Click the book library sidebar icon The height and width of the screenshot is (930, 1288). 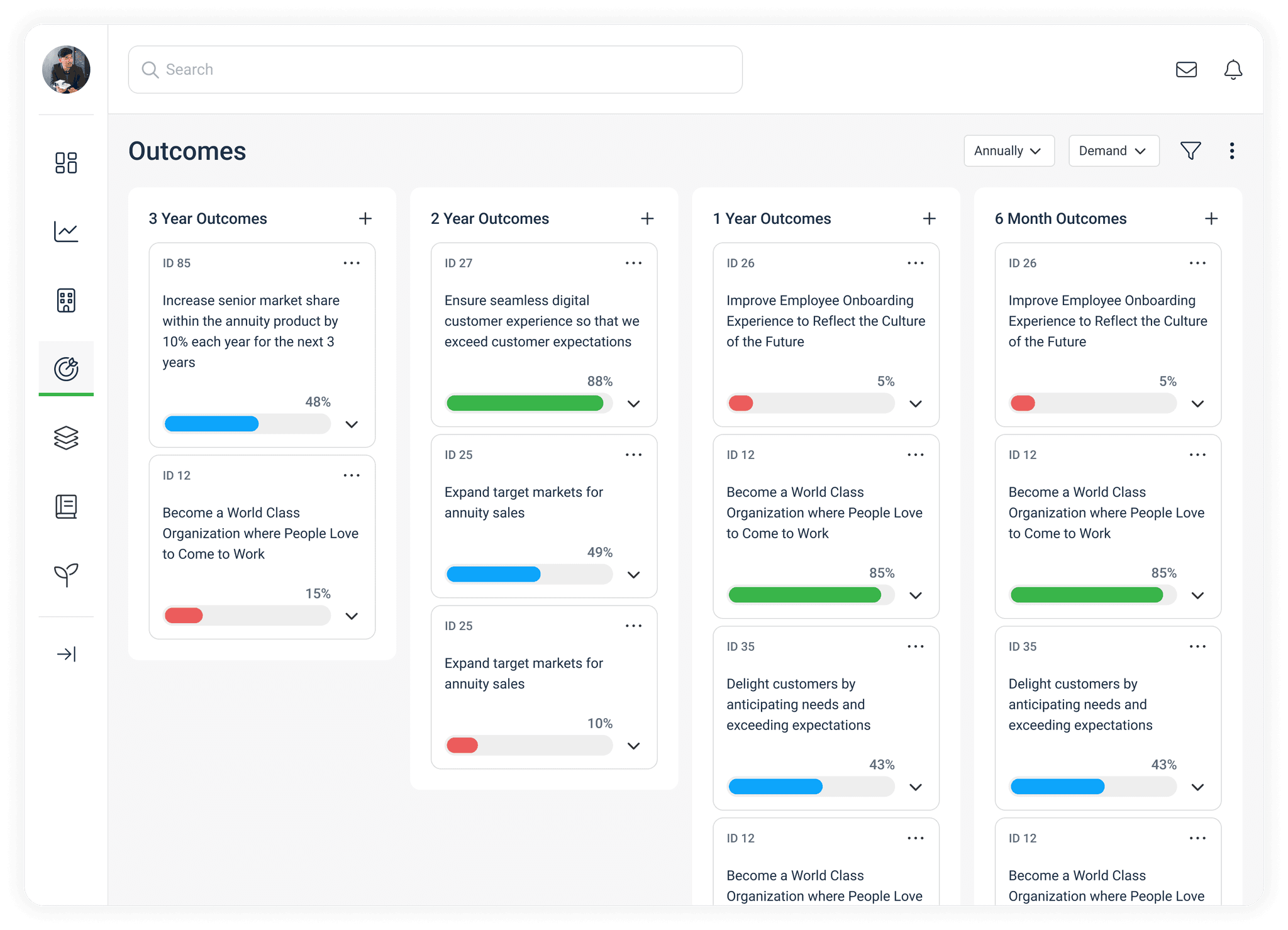pyautogui.click(x=66, y=506)
